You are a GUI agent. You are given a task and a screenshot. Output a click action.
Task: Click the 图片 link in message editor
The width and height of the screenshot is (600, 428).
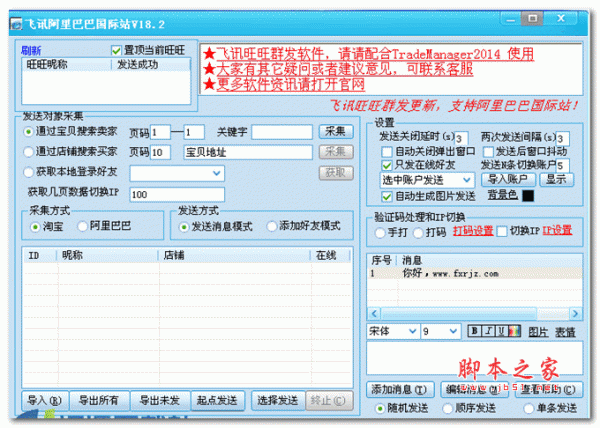(x=538, y=332)
